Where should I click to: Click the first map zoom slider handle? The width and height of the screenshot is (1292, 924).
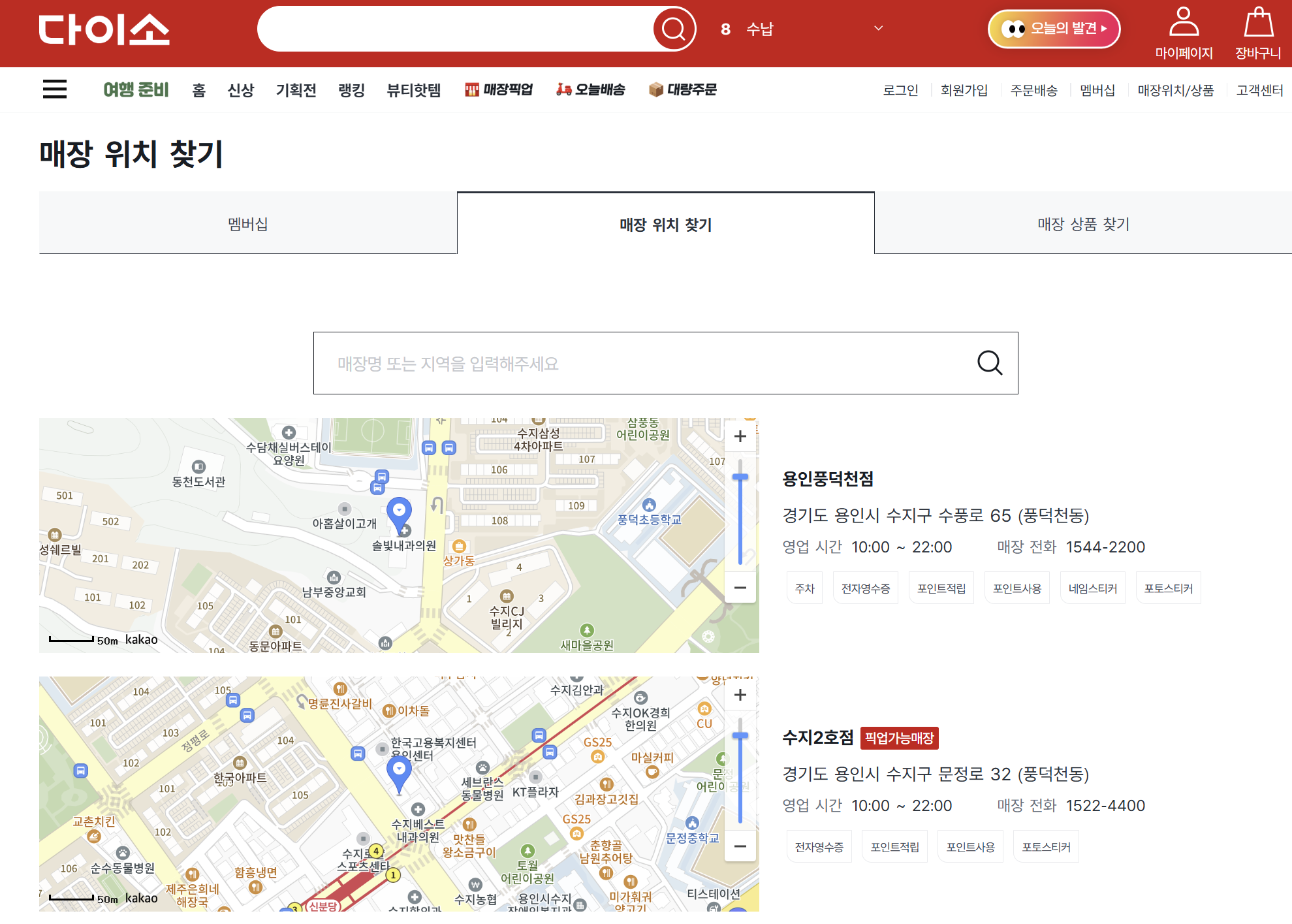[740, 478]
